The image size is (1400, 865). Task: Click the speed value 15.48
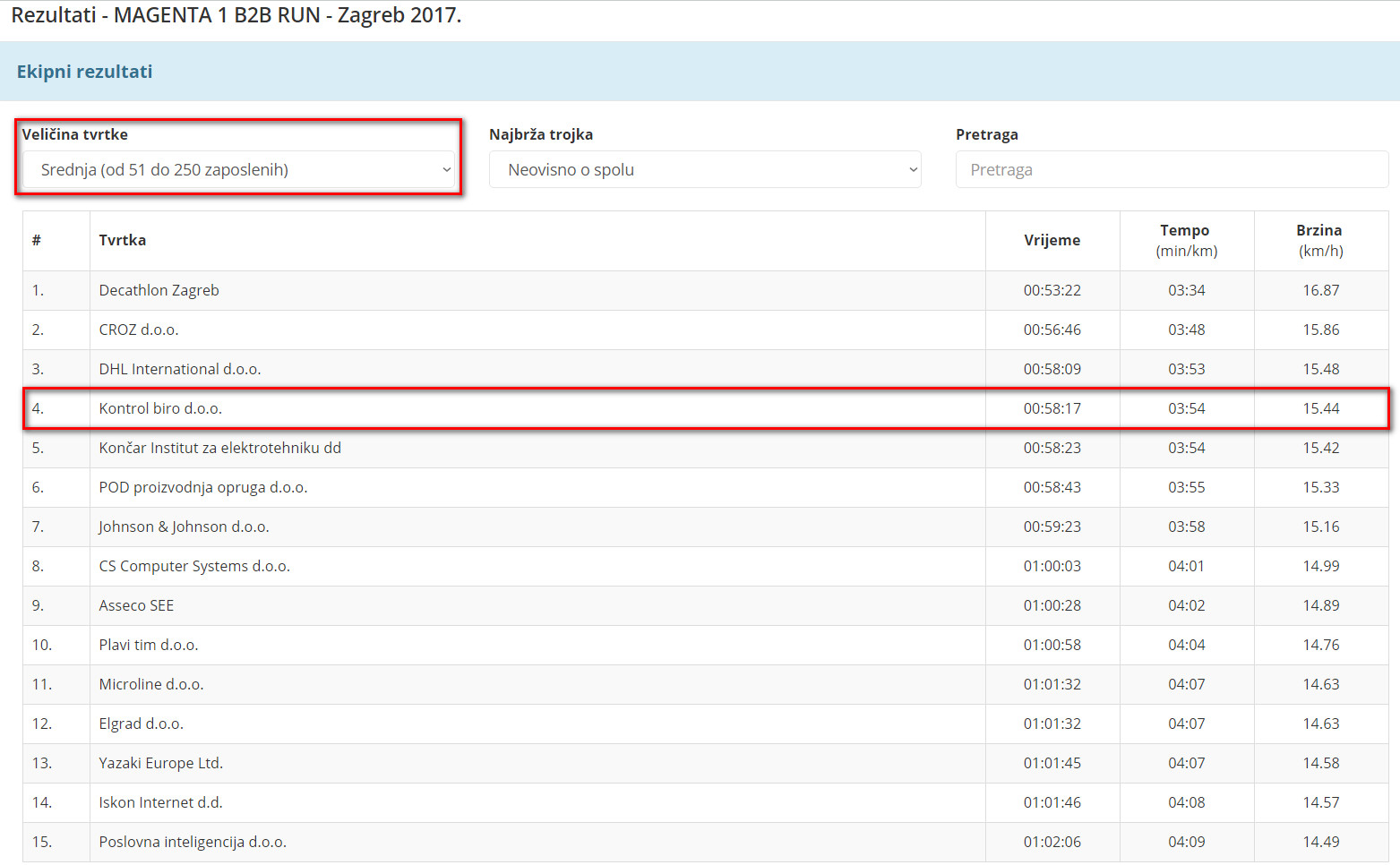(1321, 369)
